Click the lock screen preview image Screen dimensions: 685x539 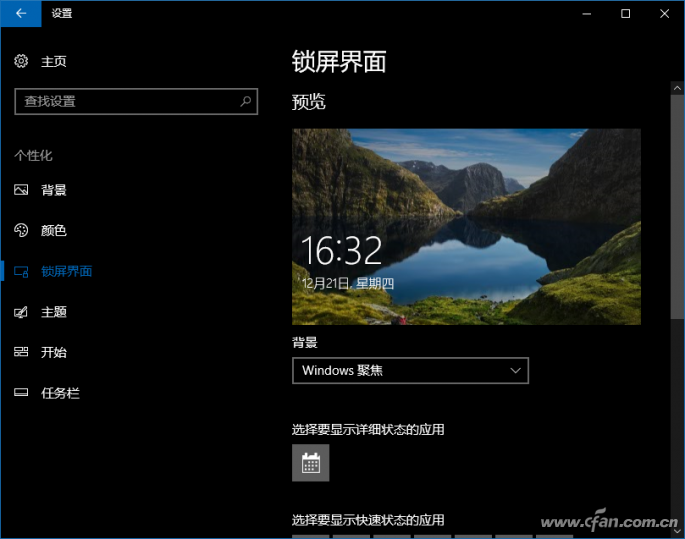[466, 226]
